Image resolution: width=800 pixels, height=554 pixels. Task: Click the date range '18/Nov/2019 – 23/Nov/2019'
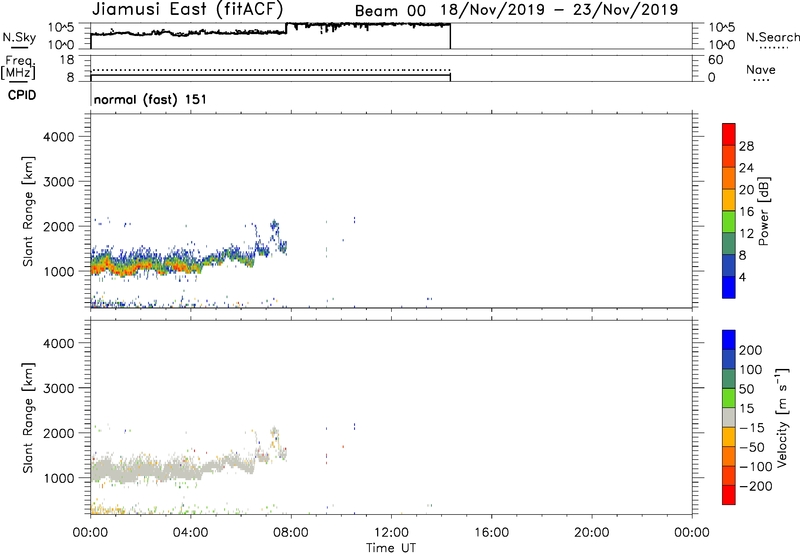click(x=559, y=10)
